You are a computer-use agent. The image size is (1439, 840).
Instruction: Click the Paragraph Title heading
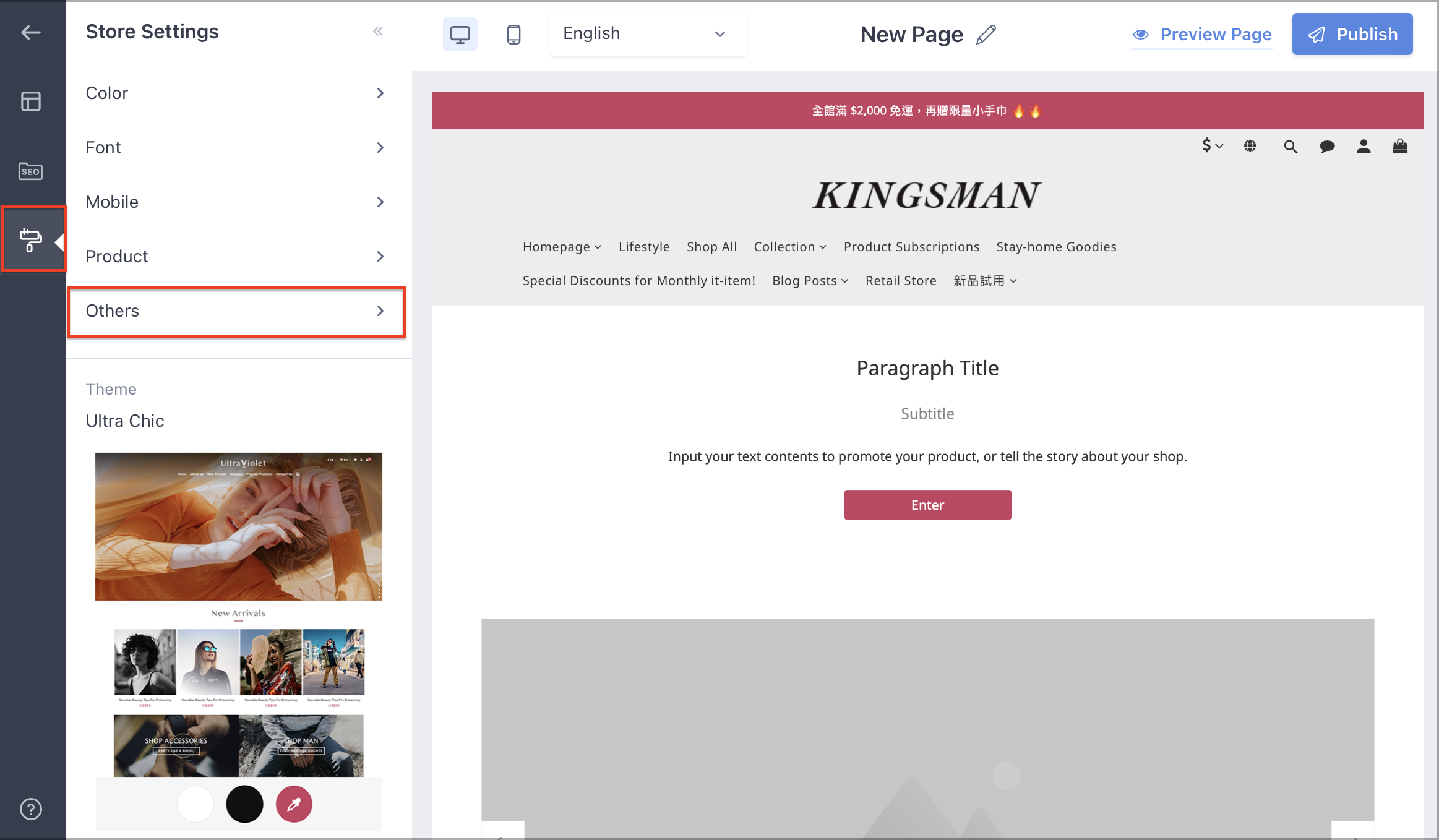[927, 368]
